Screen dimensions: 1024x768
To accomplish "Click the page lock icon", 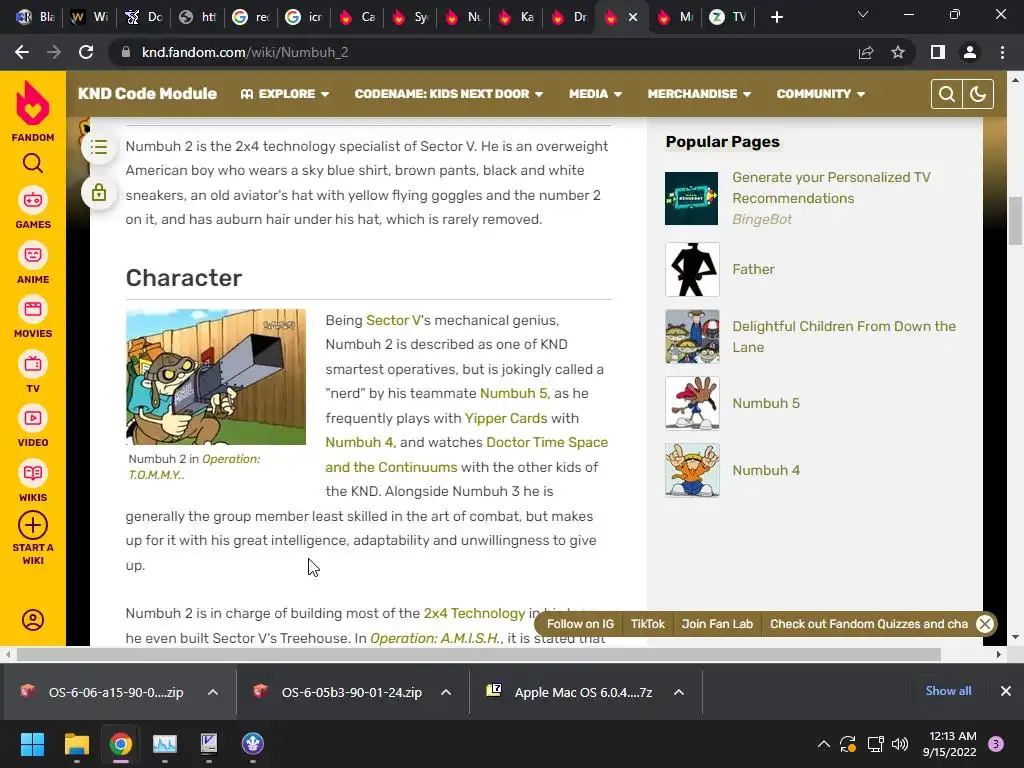I will (99, 193).
